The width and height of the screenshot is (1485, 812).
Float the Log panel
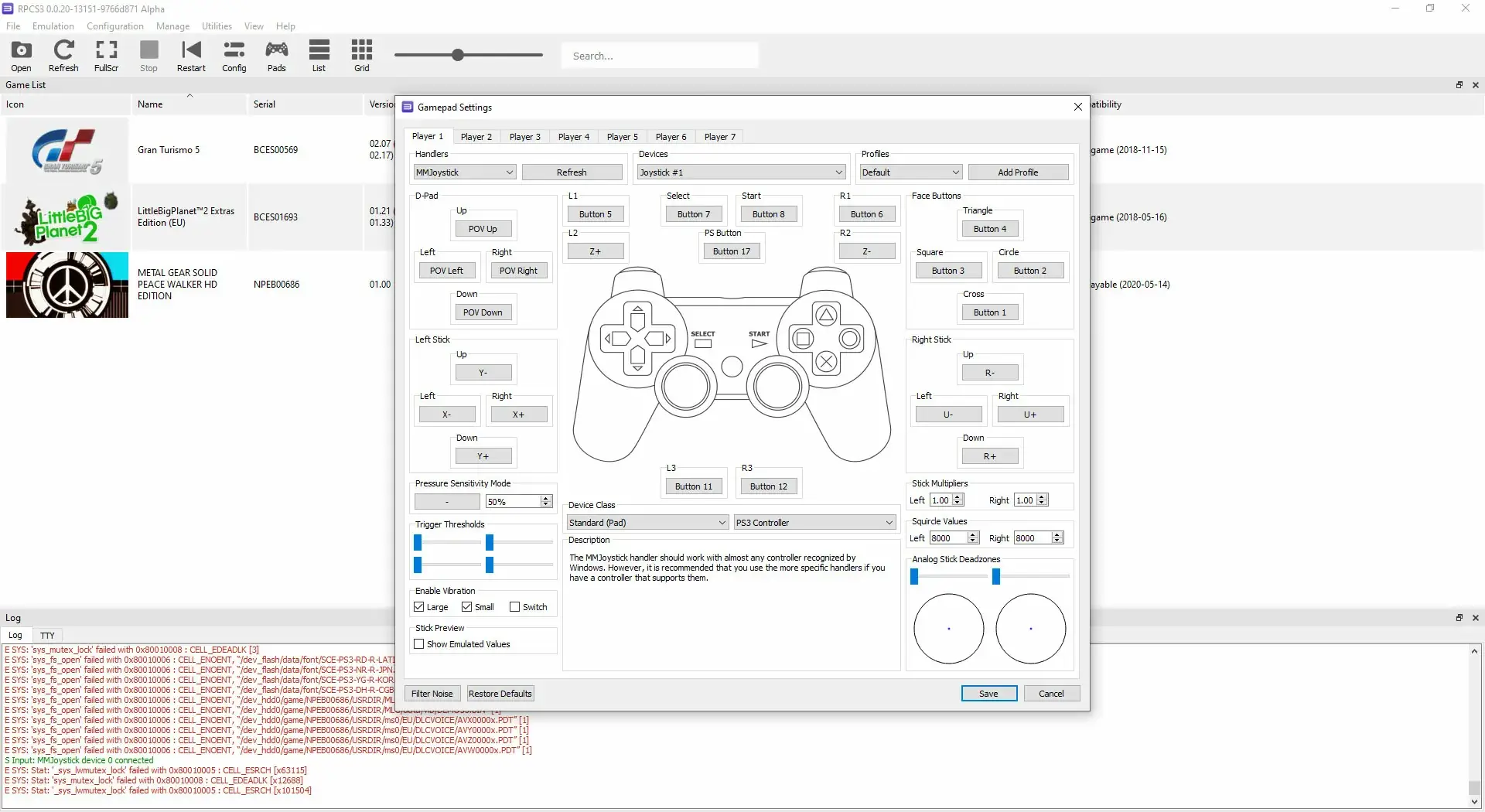click(1459, 618)
